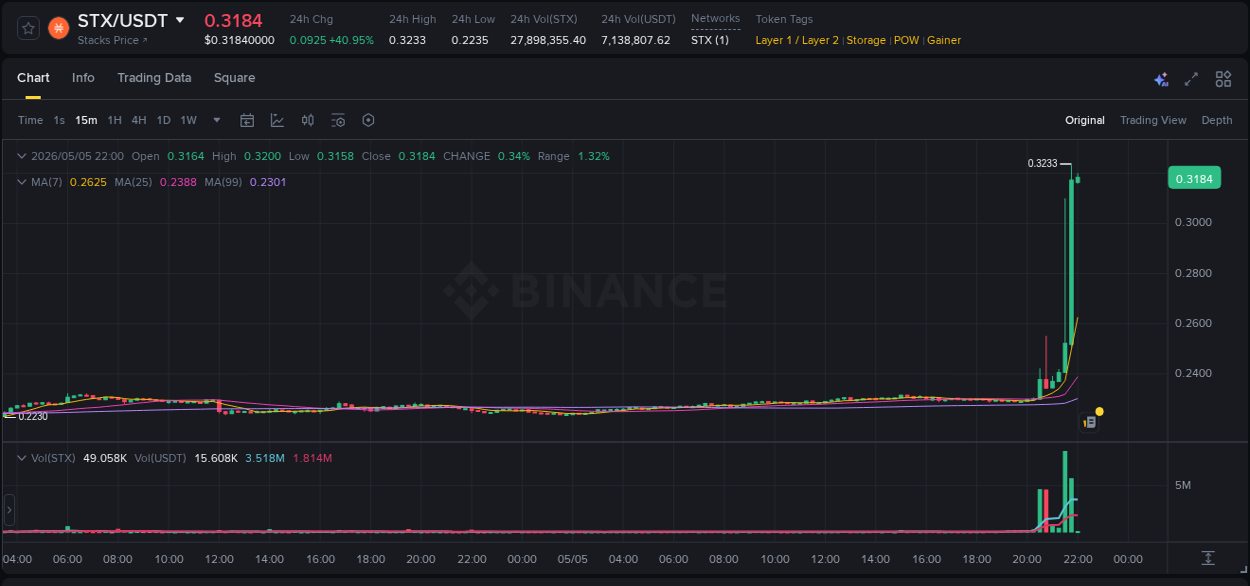Image resolution: width=1250 pixels, height=586 pixels.
Task: Open the multi-chart layout grid icon
Action: coord(1223,79)
